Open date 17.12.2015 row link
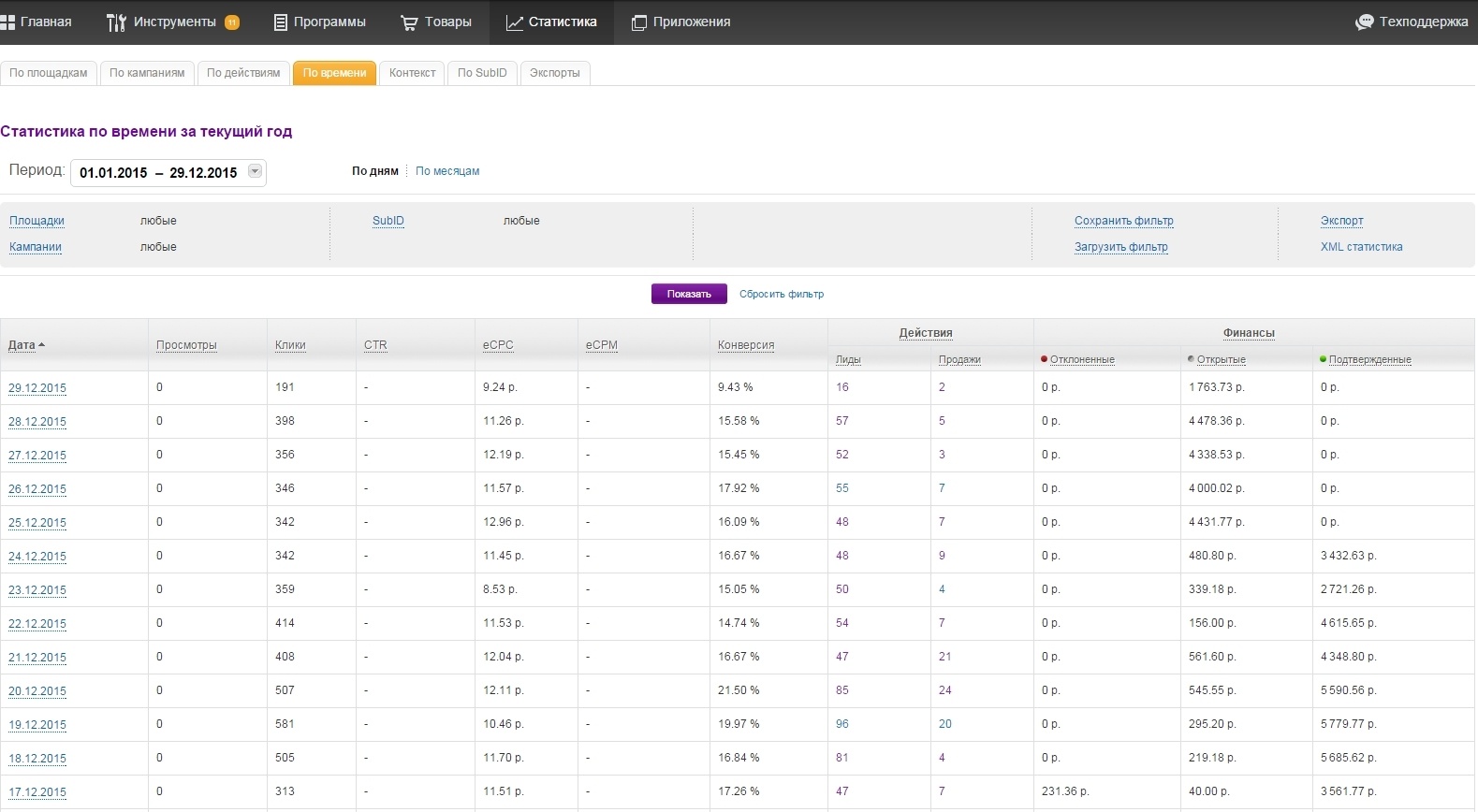Image resolution: width=1478 pixels, height=812 pixels. click(37, 792)
